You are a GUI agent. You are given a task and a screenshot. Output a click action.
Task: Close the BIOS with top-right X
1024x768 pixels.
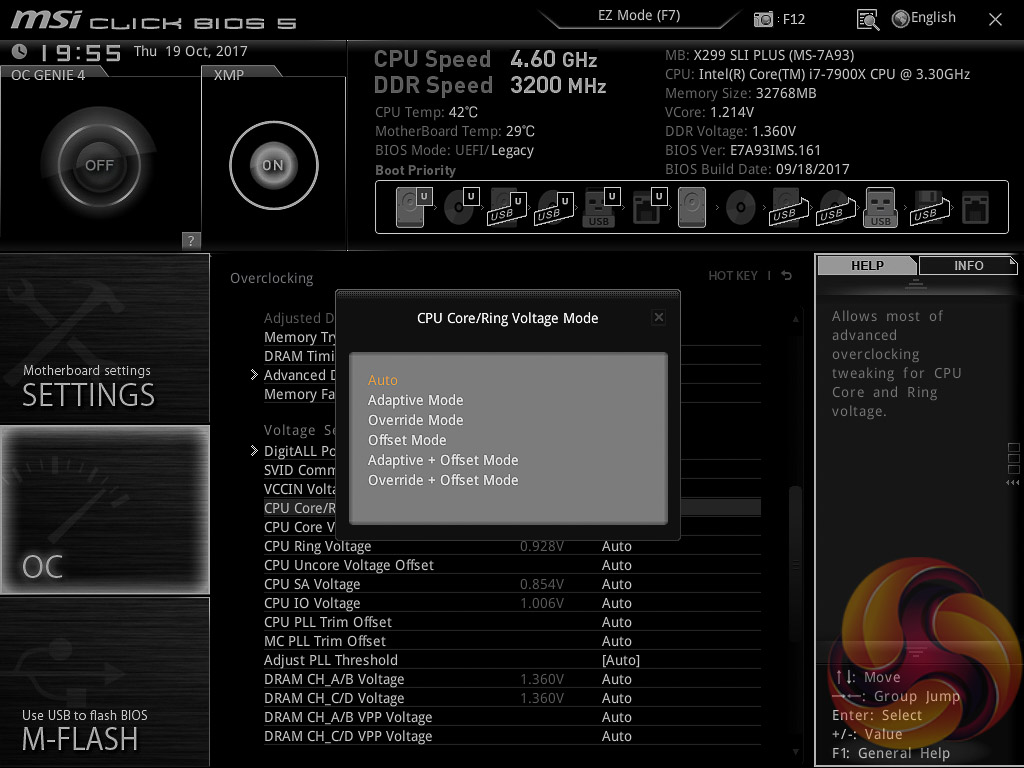coord(995,20)
